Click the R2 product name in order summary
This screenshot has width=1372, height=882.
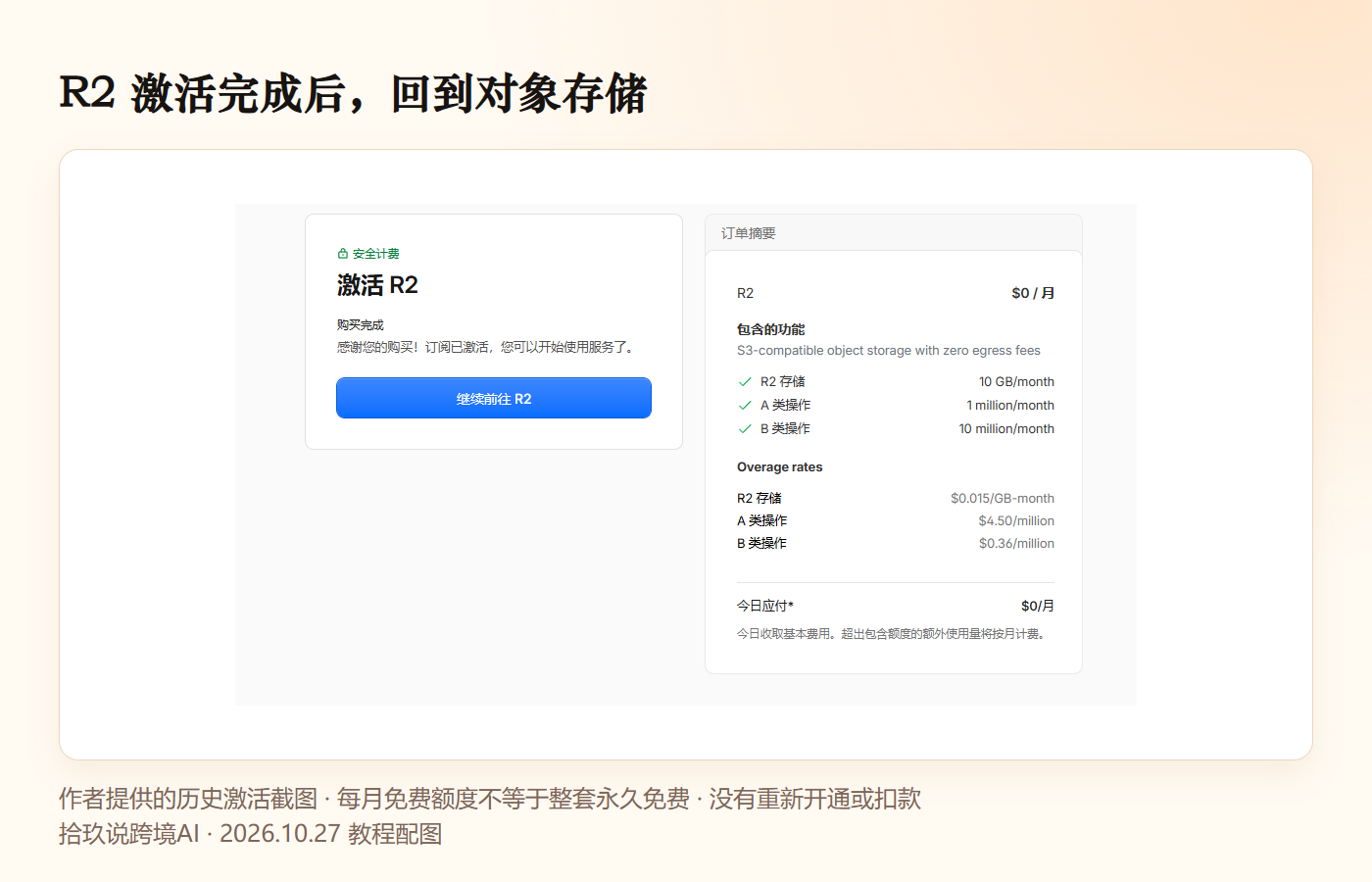746,294
